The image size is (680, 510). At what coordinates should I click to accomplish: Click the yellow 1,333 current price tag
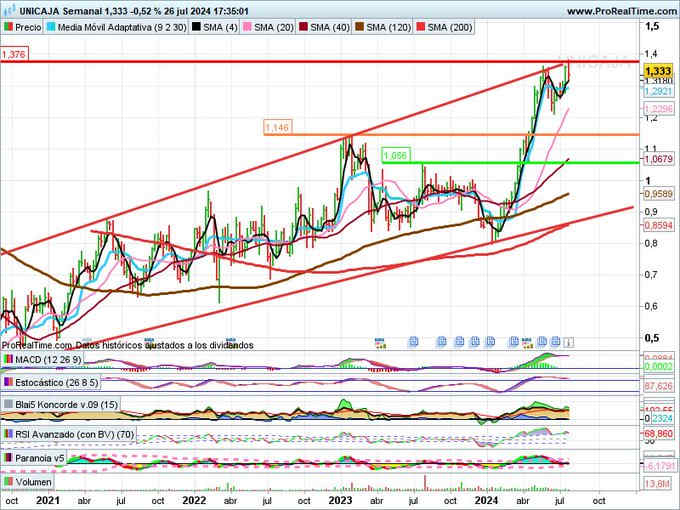tap(658, 71)
